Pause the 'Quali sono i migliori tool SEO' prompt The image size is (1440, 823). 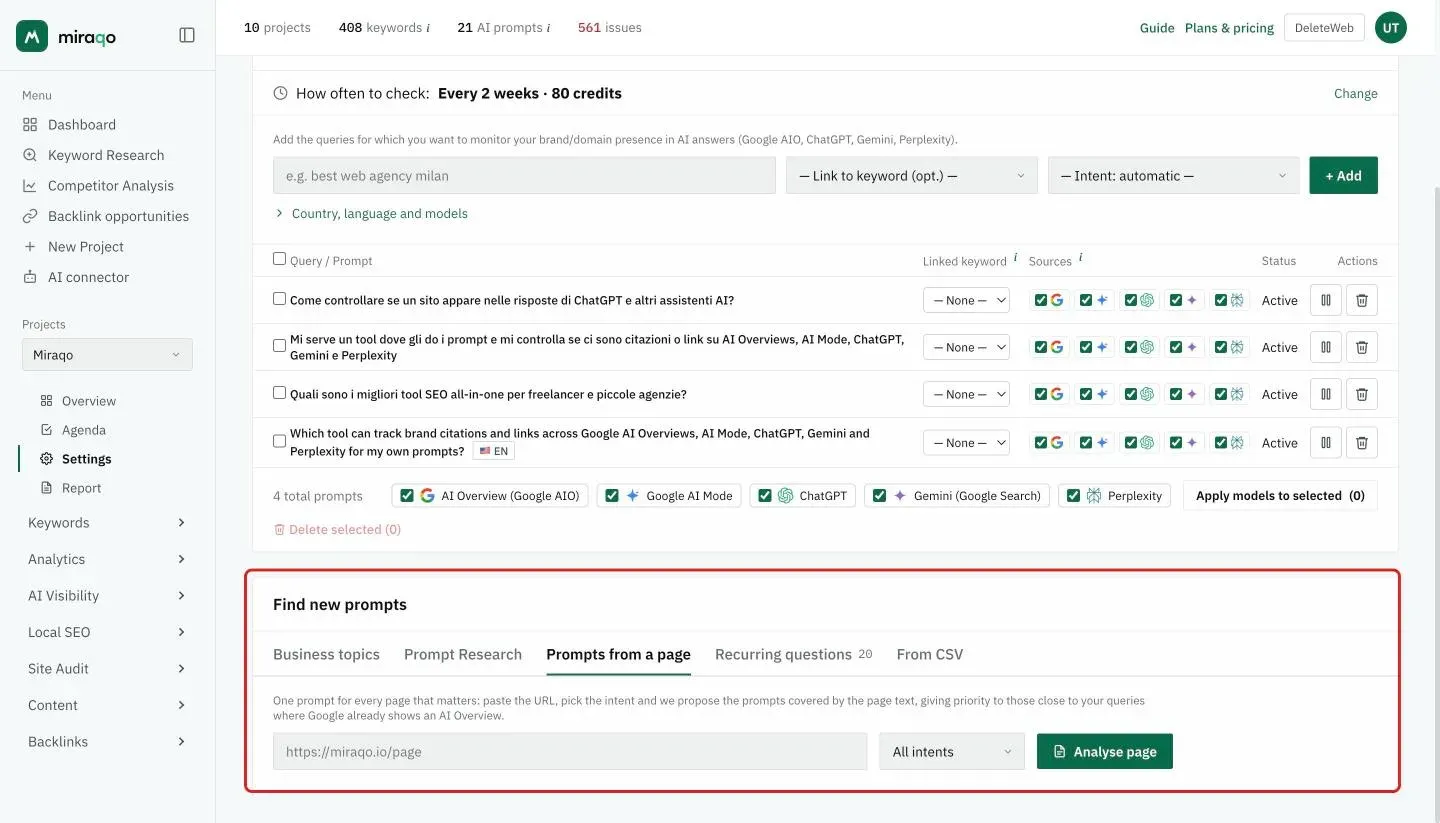point(1326,394)
